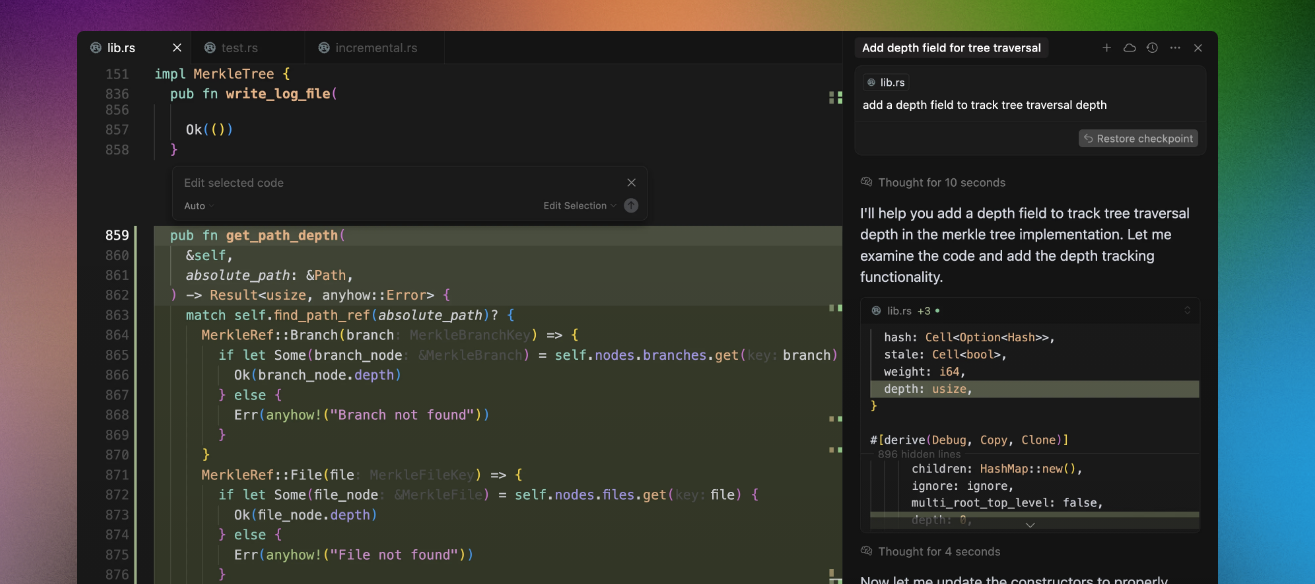Viewport: 1315px width, 584px height.
Task: Submit the inline edit with arrow button
Action: [631, 206]
